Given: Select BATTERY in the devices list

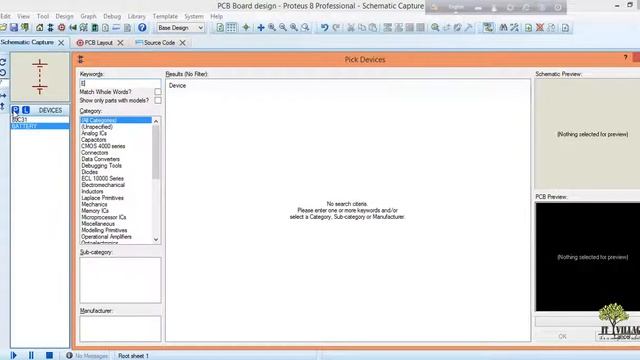Looking at the screenshot, I should pyautogui.click(x=40, y=126).
